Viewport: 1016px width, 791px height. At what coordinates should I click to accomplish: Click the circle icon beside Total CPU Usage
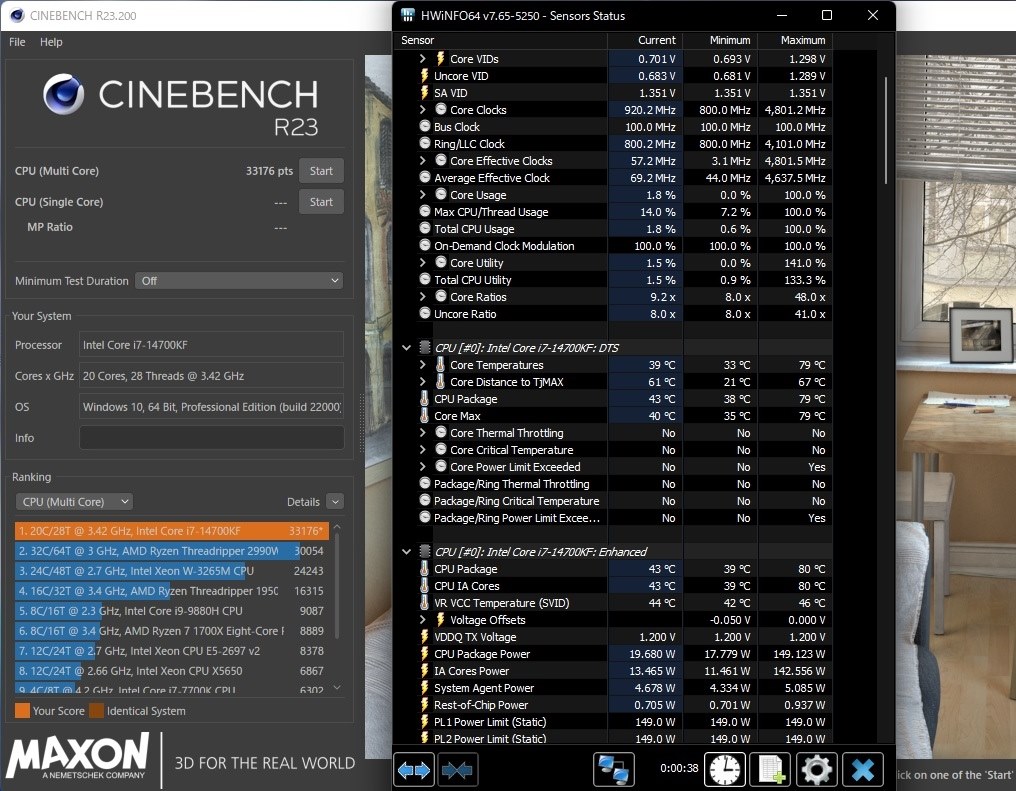pyautogui.click(x=425, y=228)
